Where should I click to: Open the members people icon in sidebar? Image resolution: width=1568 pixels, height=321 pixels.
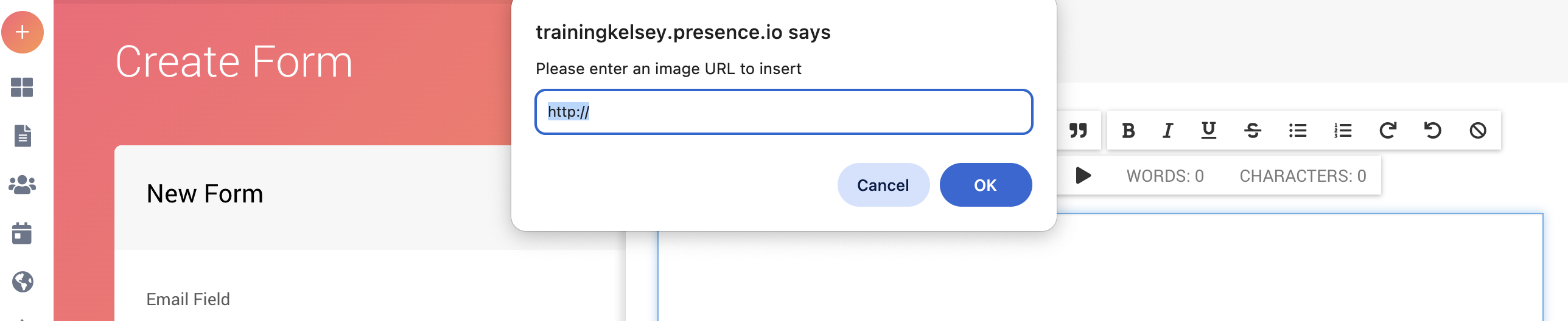click(x=23, y=184)
